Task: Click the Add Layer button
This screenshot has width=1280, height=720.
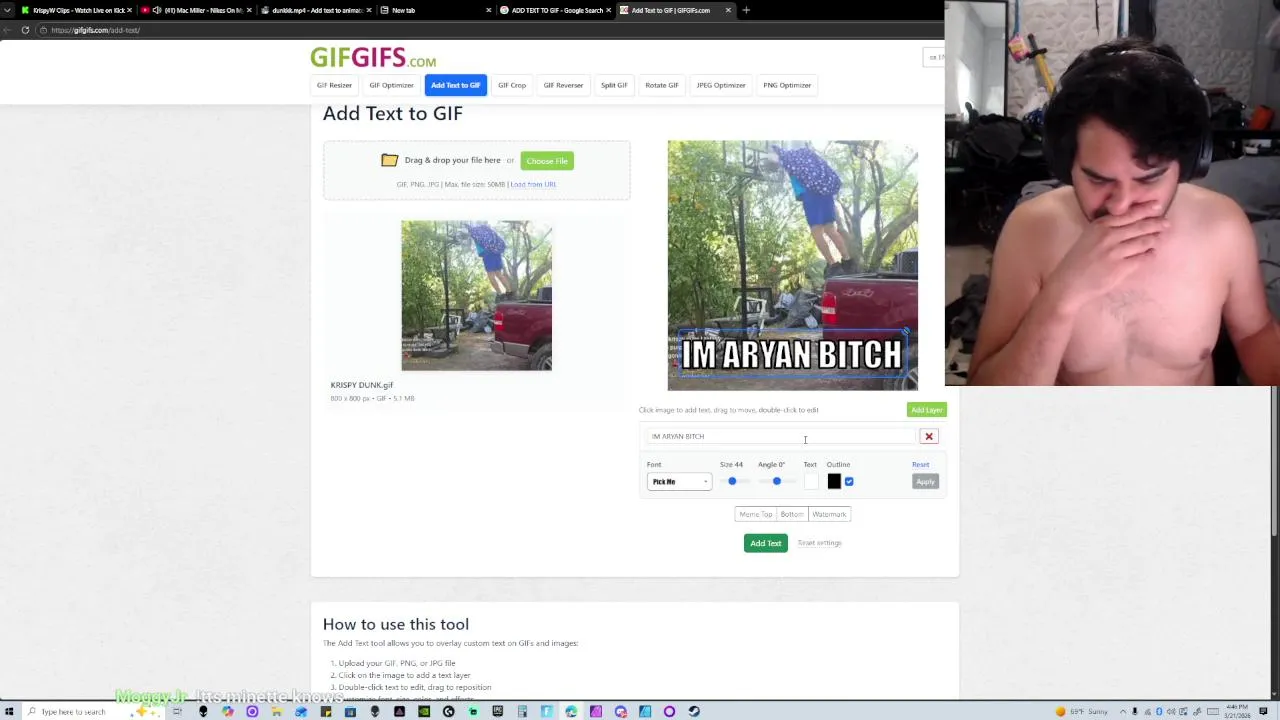Action: [x=926, y=410]
